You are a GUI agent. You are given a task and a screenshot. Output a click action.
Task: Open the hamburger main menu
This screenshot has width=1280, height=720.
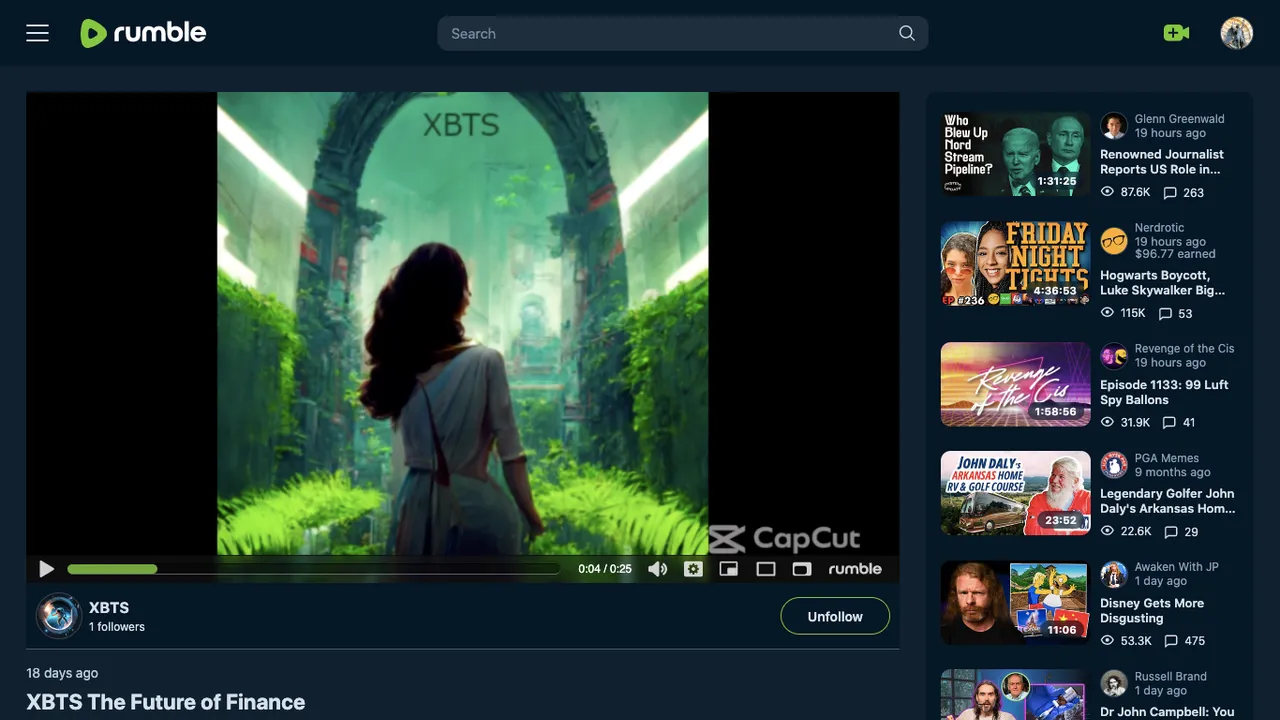[x=37, y=33]
